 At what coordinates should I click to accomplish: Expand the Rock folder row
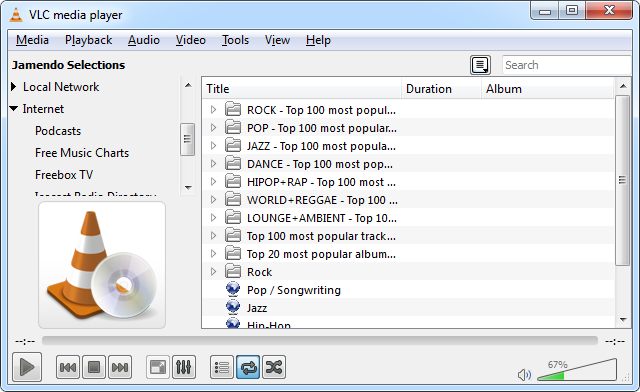tap(213, 271)
